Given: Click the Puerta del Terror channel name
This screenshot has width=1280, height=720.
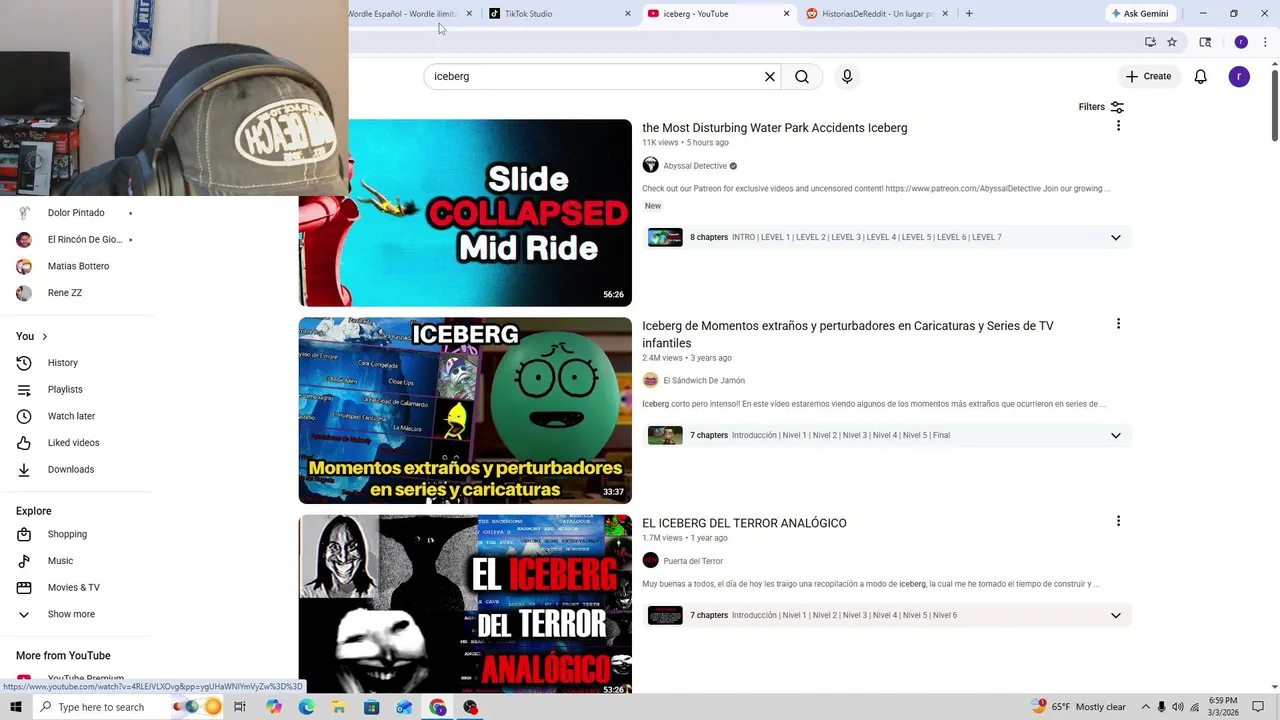Looking at the screenshot, I should point(693,561).
